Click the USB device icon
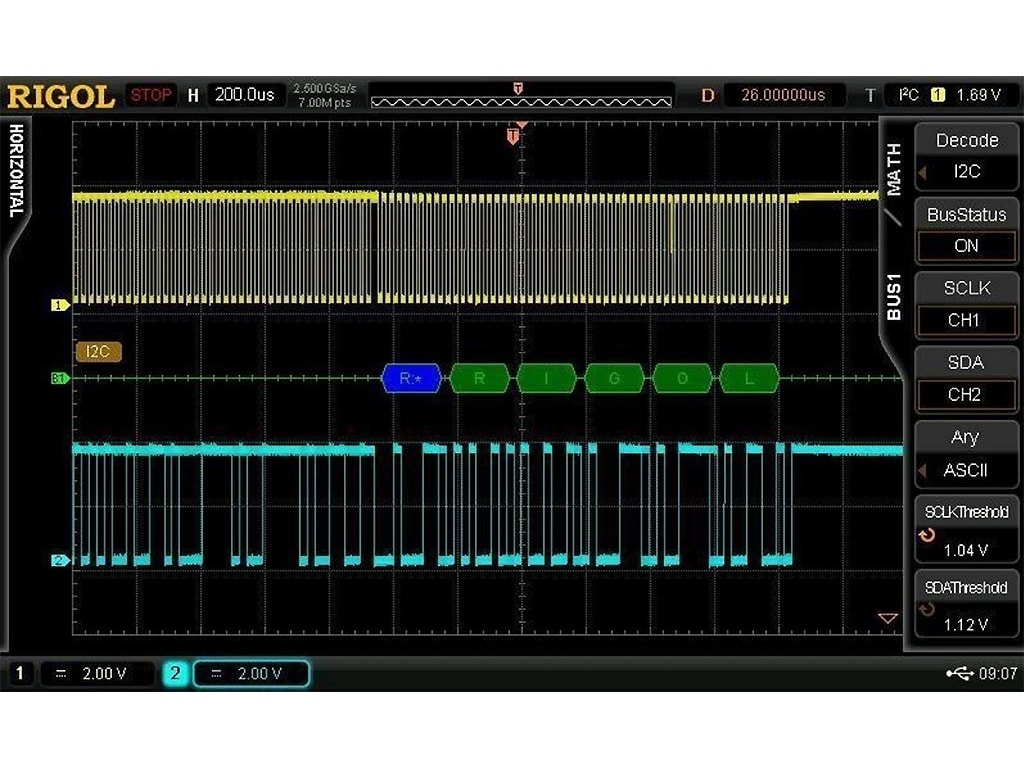Screen dimensions: 1024x768 (x=958, y=673)
